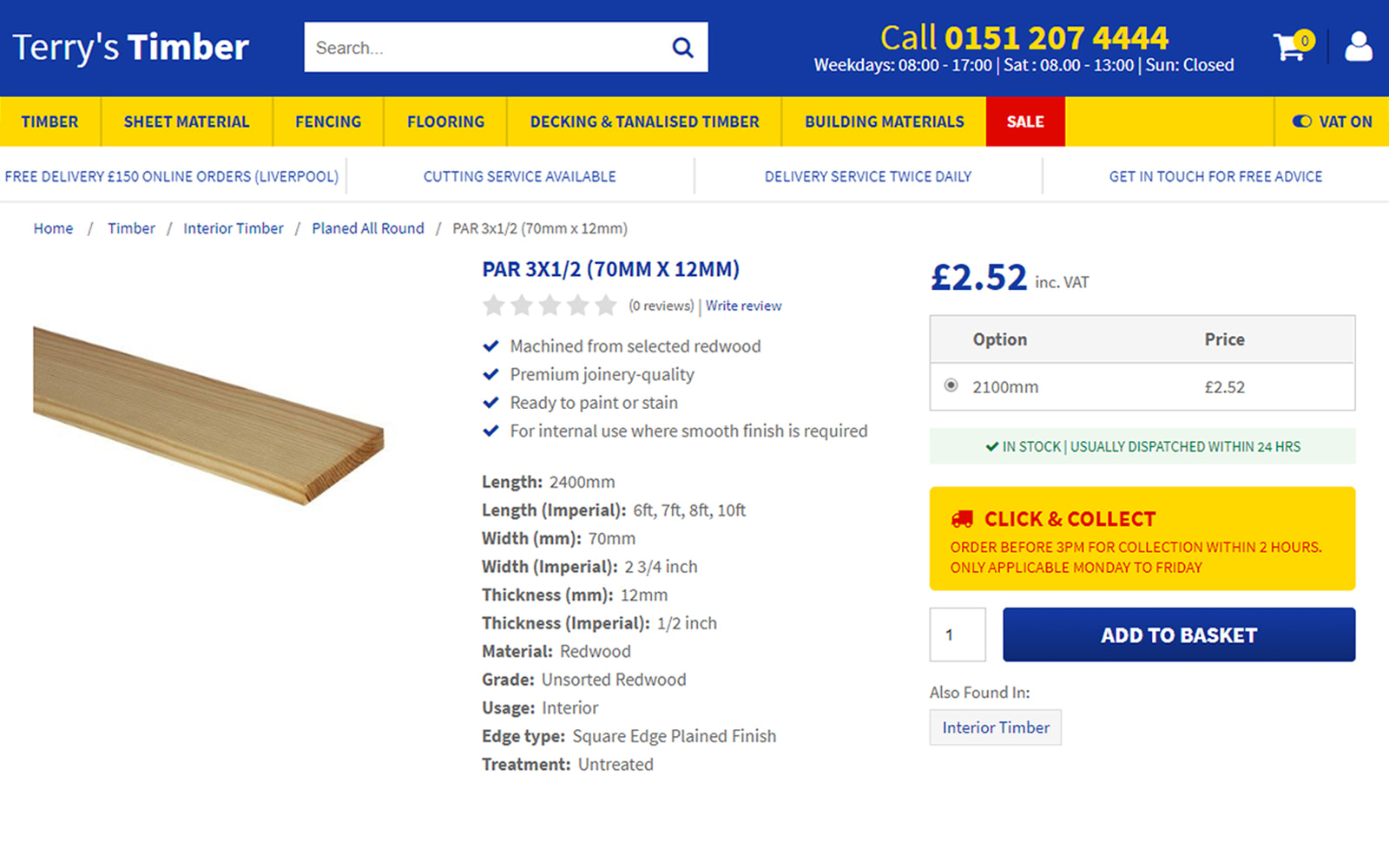Click the Write review link
Viewport: 1389px width, 868px height.
[x=743, y=306]
